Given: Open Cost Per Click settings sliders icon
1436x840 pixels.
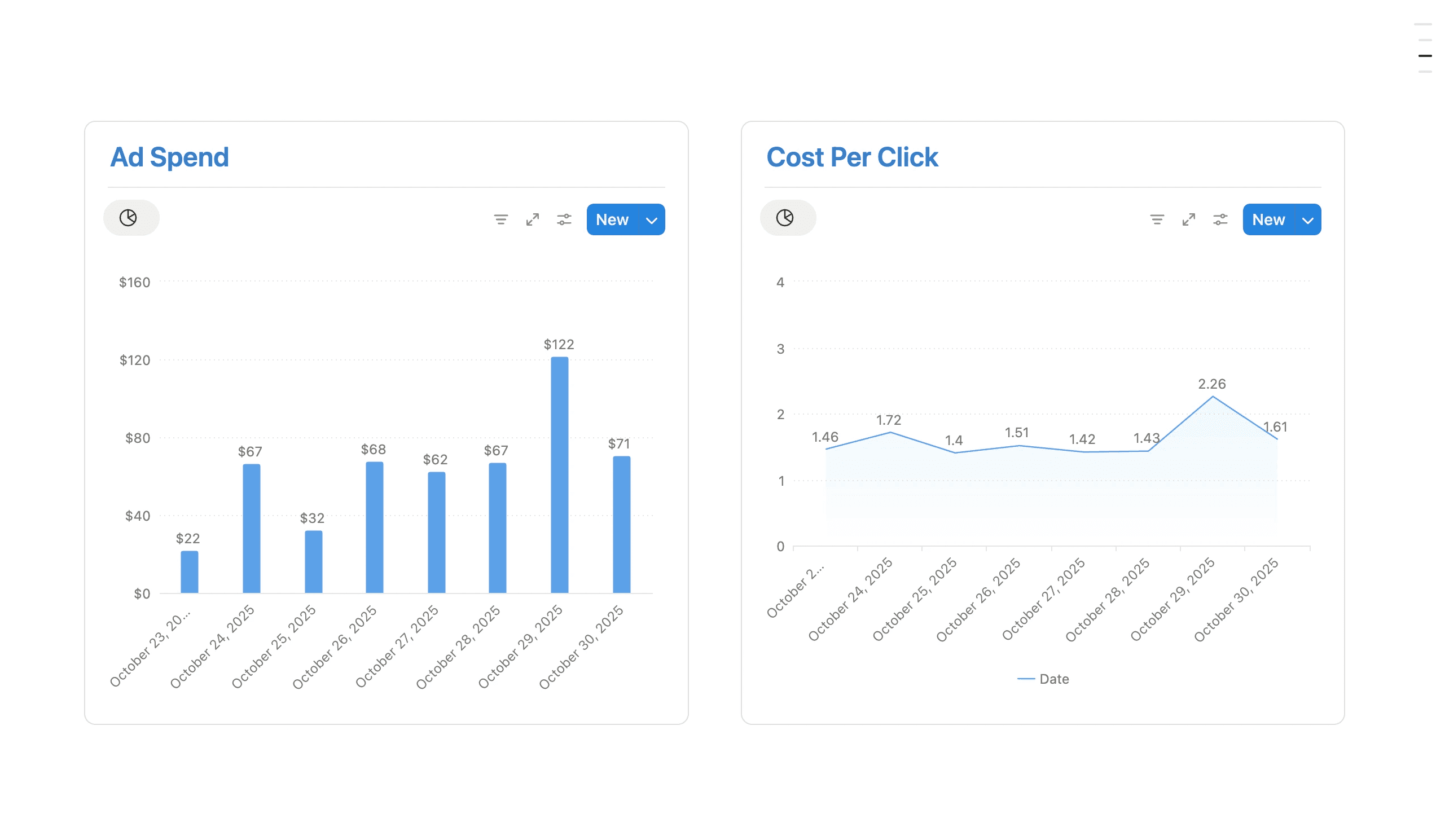Looking at the screenshot, I should point(1220,220).
